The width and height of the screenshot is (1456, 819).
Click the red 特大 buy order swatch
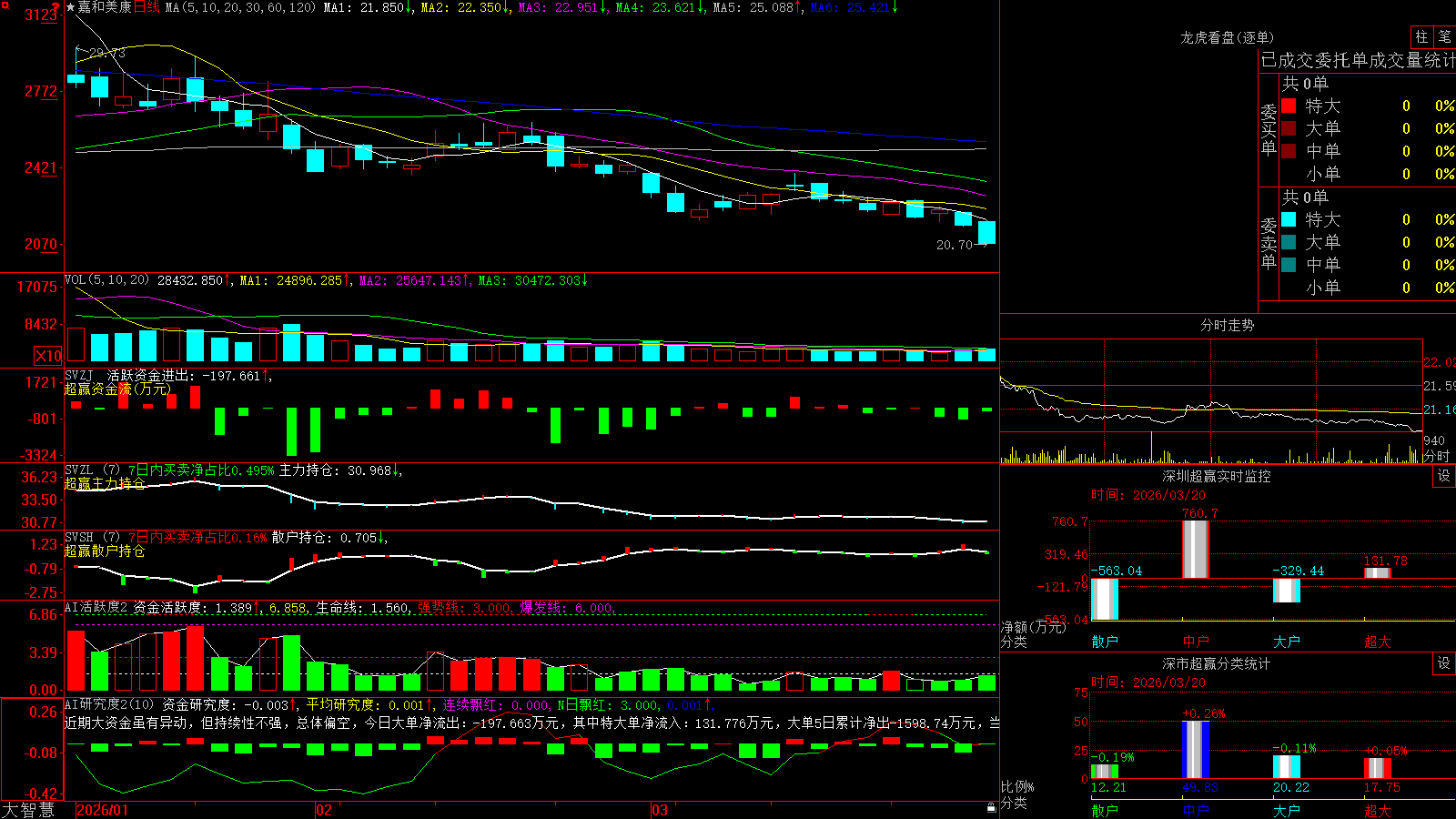(1289, 106)
